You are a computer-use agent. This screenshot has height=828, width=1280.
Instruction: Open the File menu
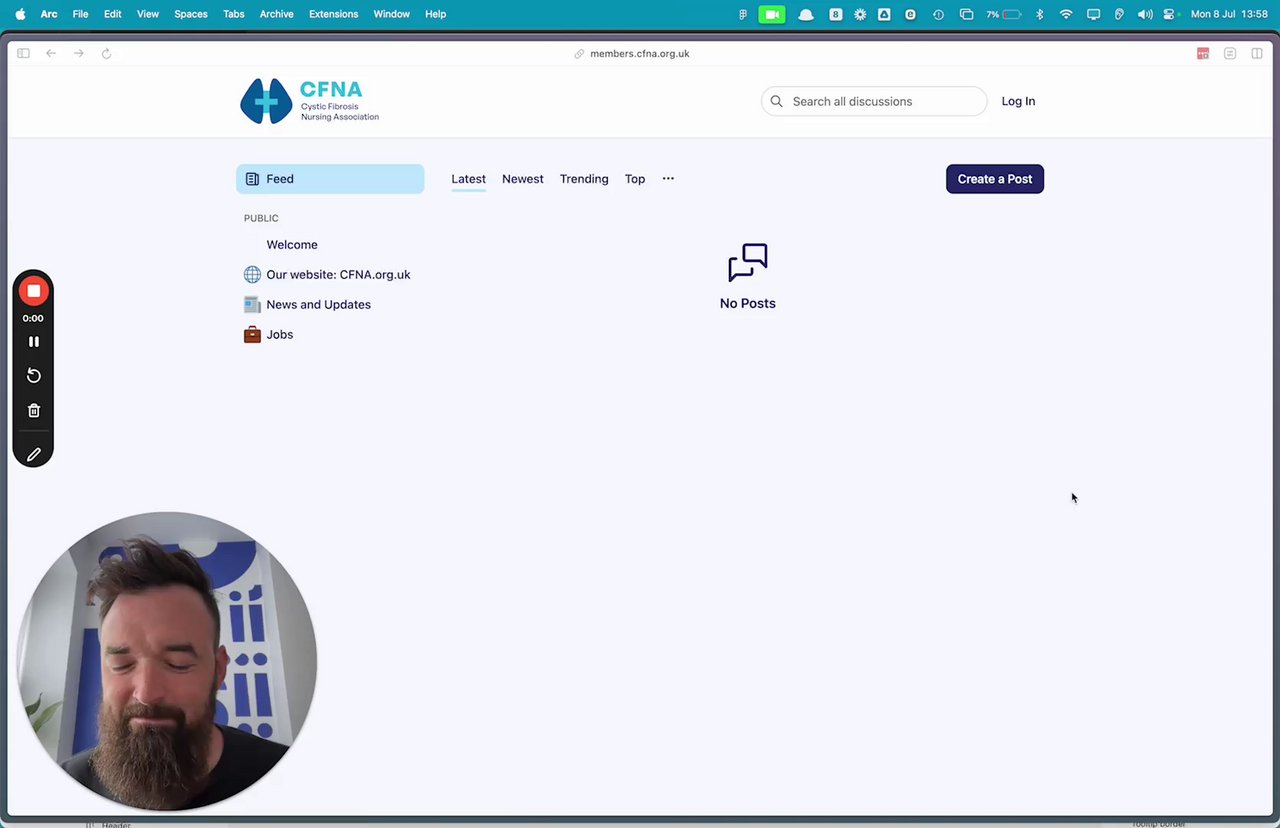click(80, 14)
